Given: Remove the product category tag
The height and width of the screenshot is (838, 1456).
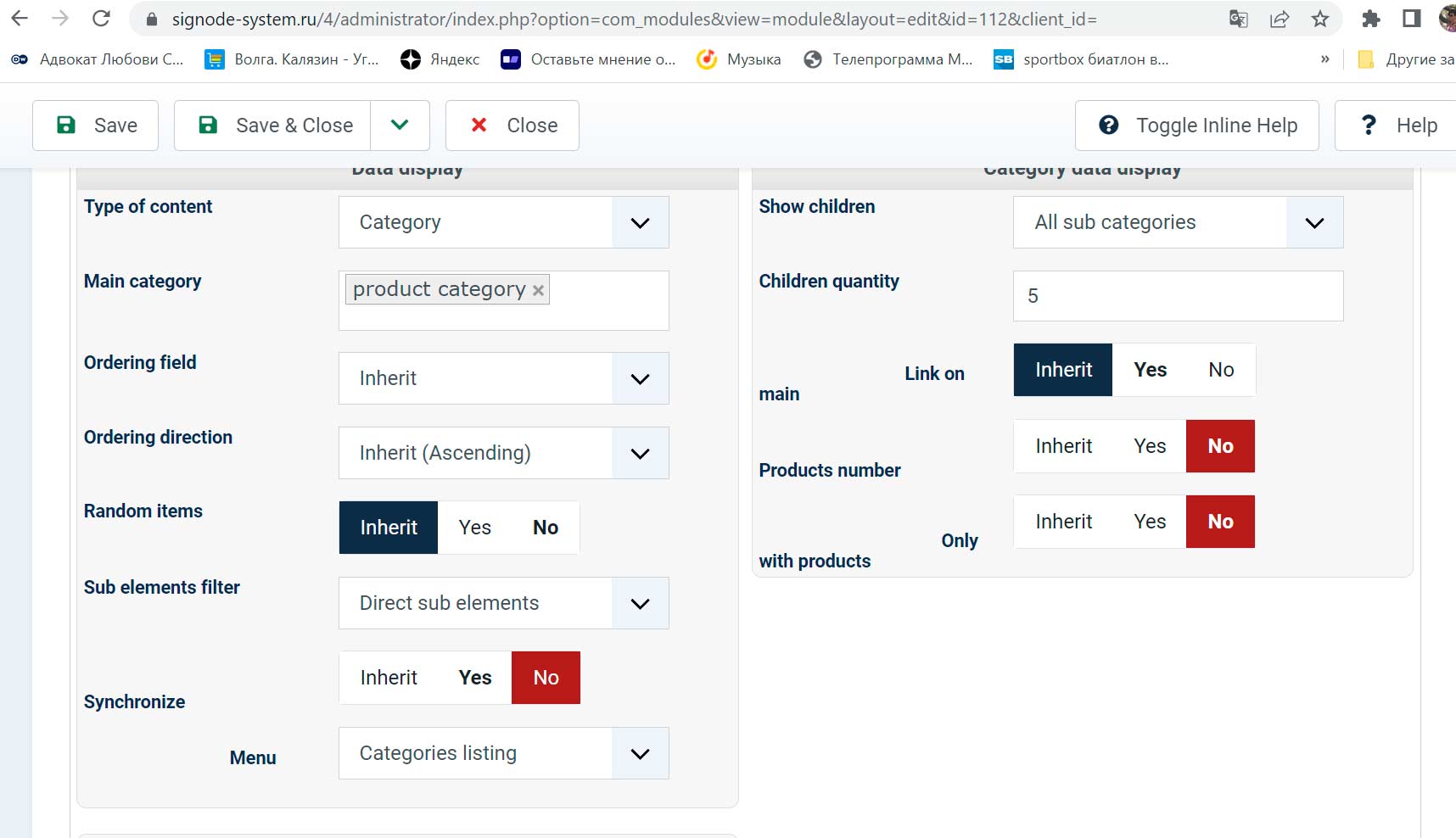Looking at the screenshot, I should coord(538,290).
